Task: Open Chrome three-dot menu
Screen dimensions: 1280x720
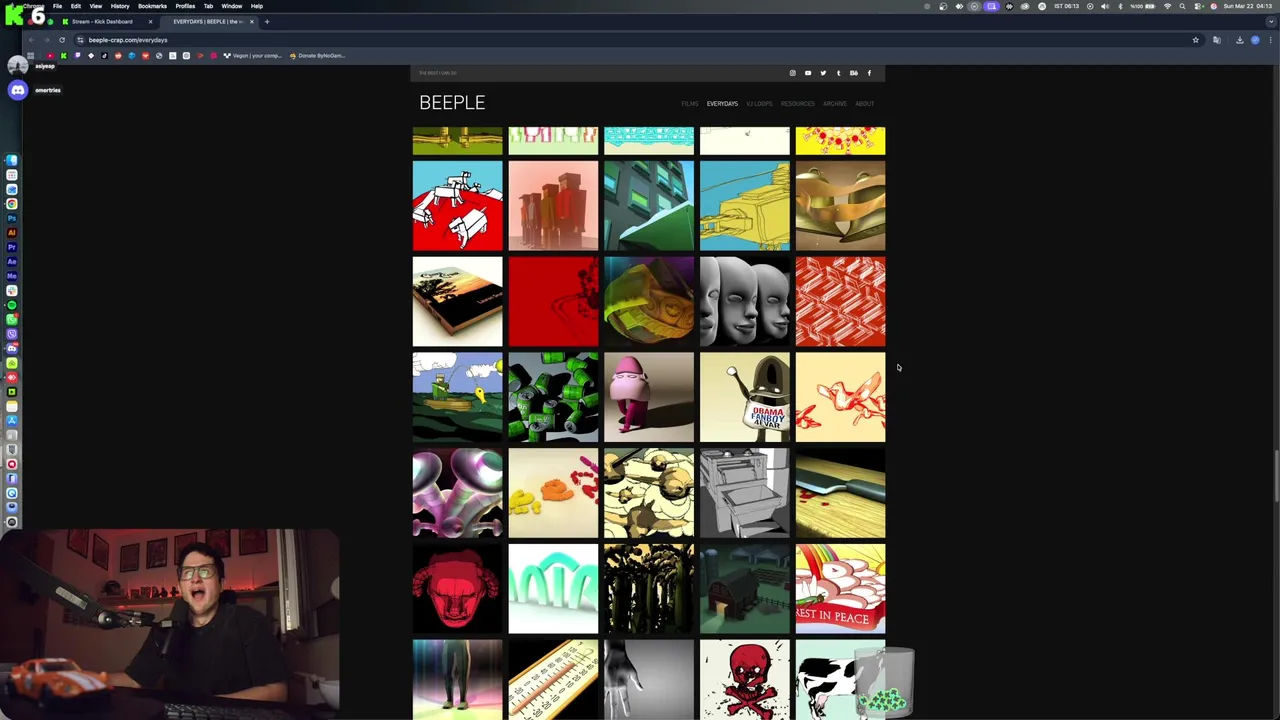Action: click(1270, 40)
